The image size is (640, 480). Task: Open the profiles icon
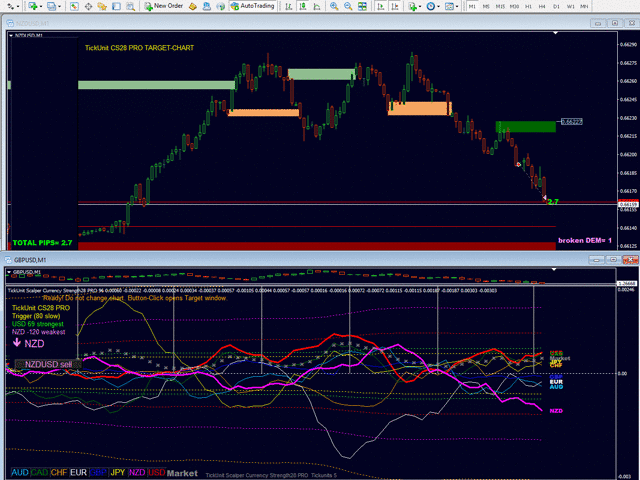(51, 6)
